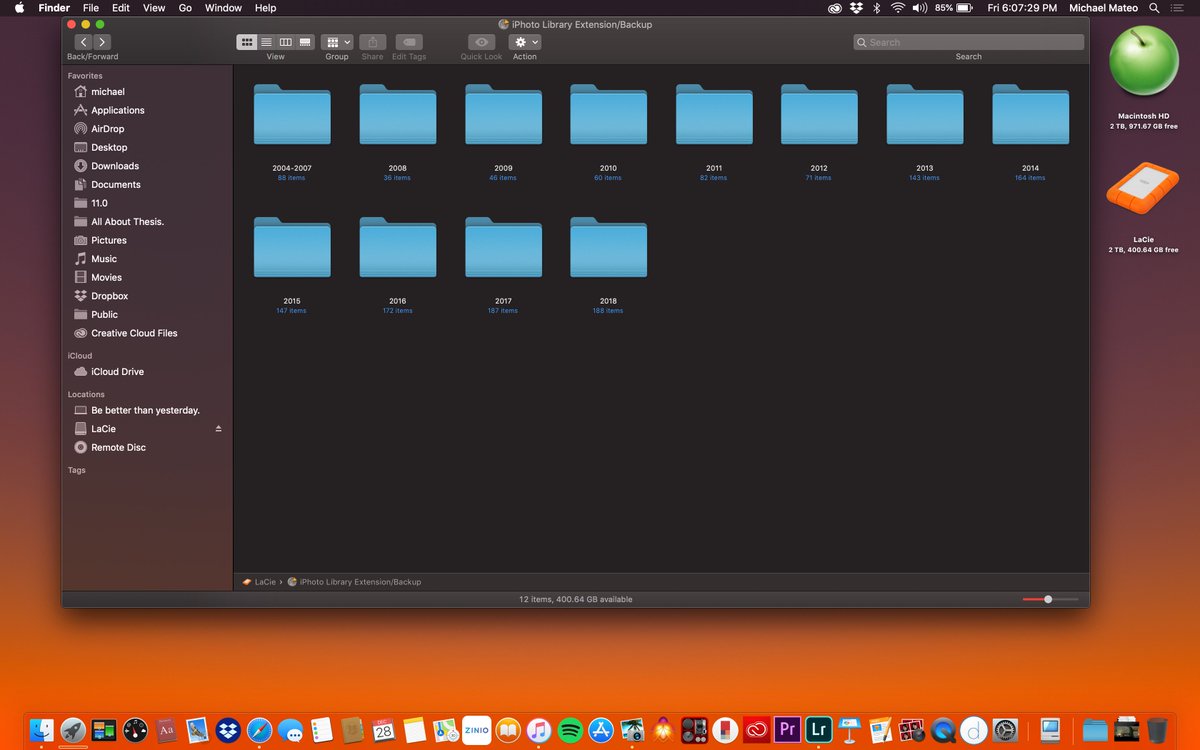1200x750 pixels.
Task: Open the Group by dropdown
Action: tap(337, 42)
